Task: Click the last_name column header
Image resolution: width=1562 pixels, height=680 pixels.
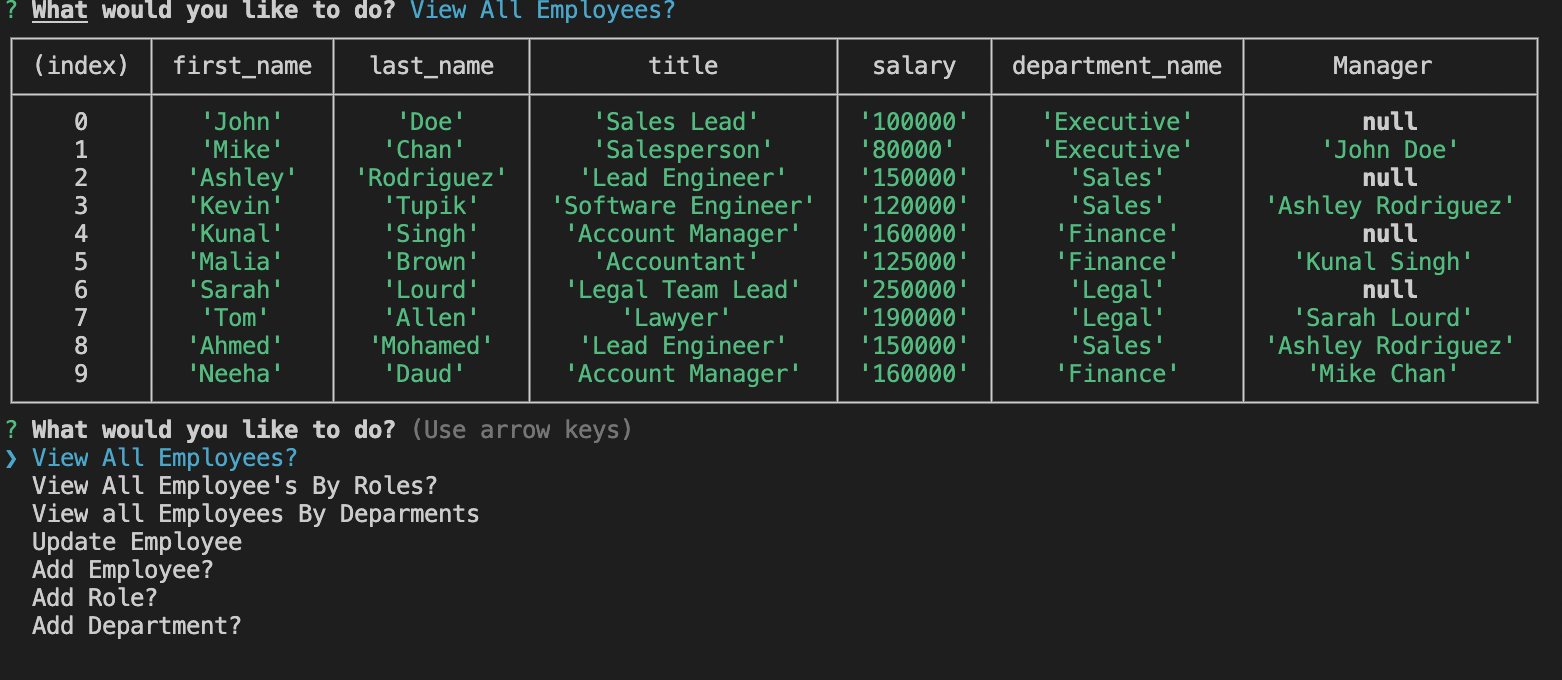Action: pos(431,66)
